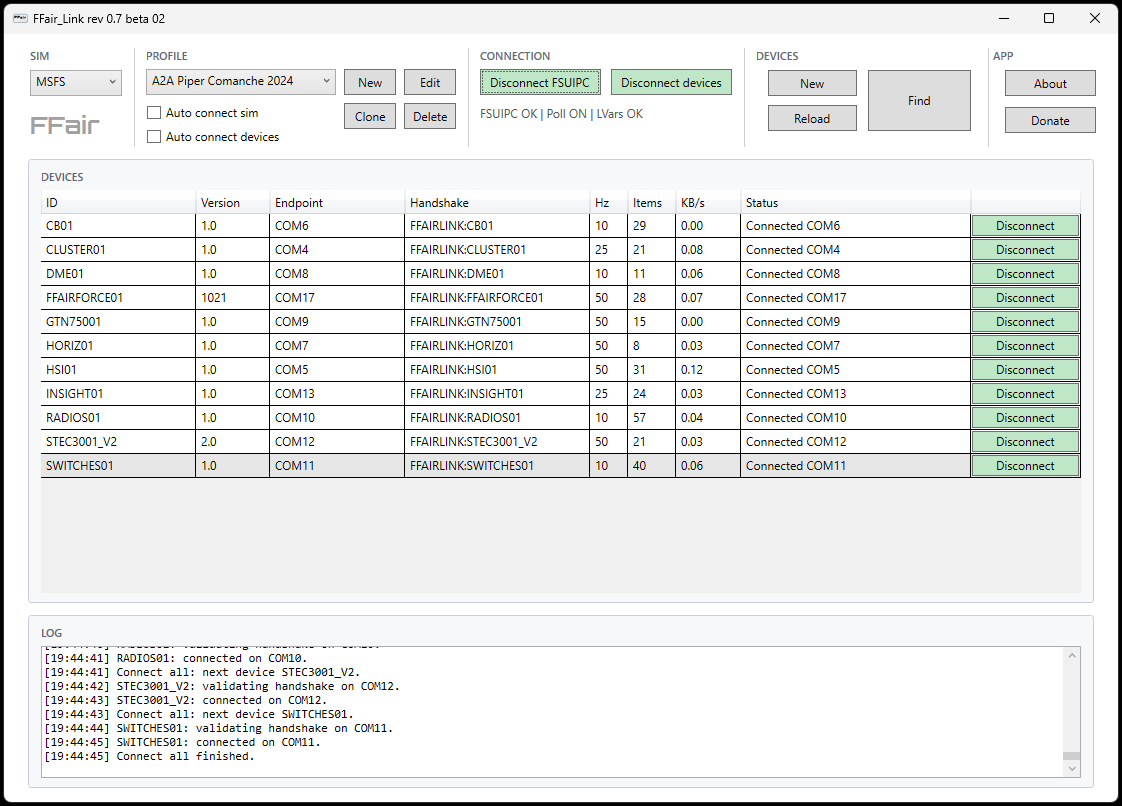1122x806 pixels.
Task: Select the HORIZ01 ID cell
Action: click(x=118, y=346)
